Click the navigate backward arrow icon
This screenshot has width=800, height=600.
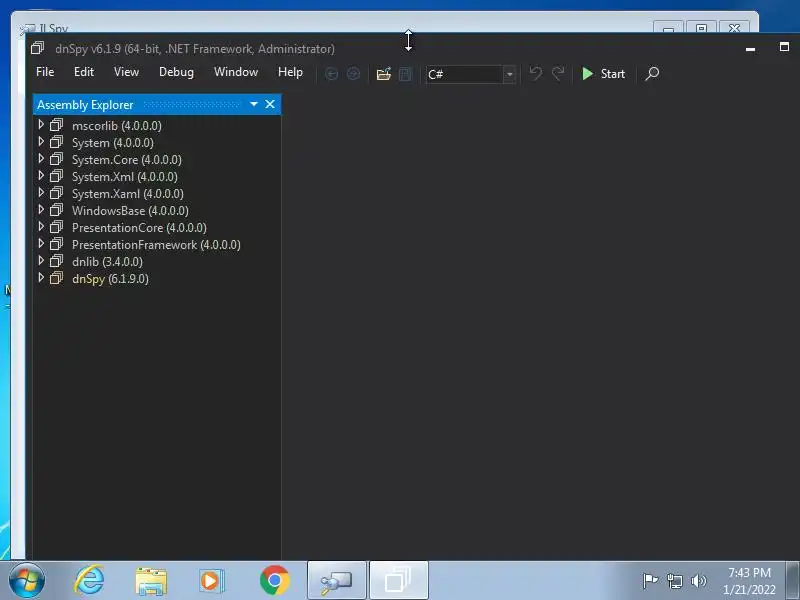pos(331,74)
